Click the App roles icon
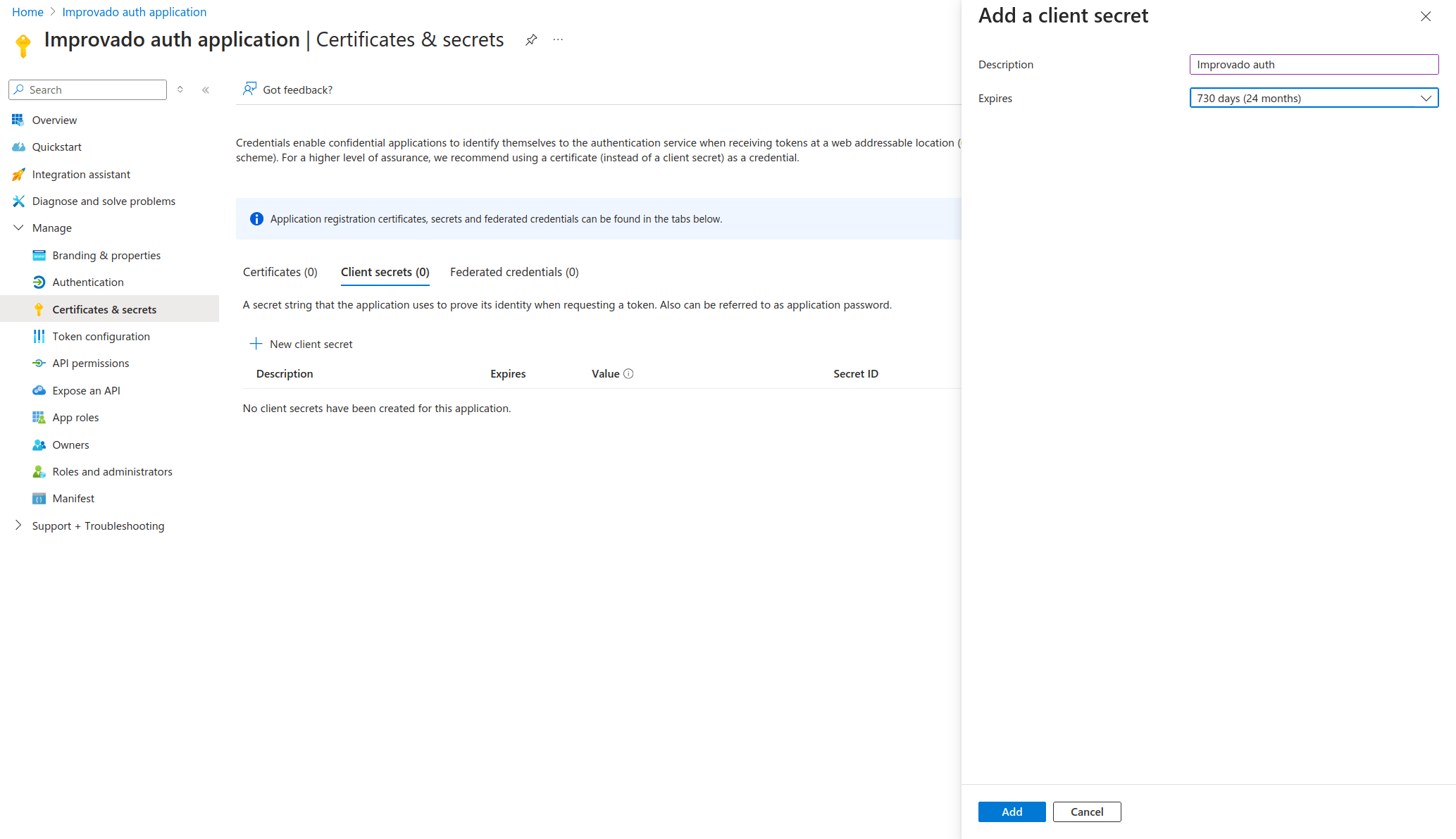 (x=39, y=418)
